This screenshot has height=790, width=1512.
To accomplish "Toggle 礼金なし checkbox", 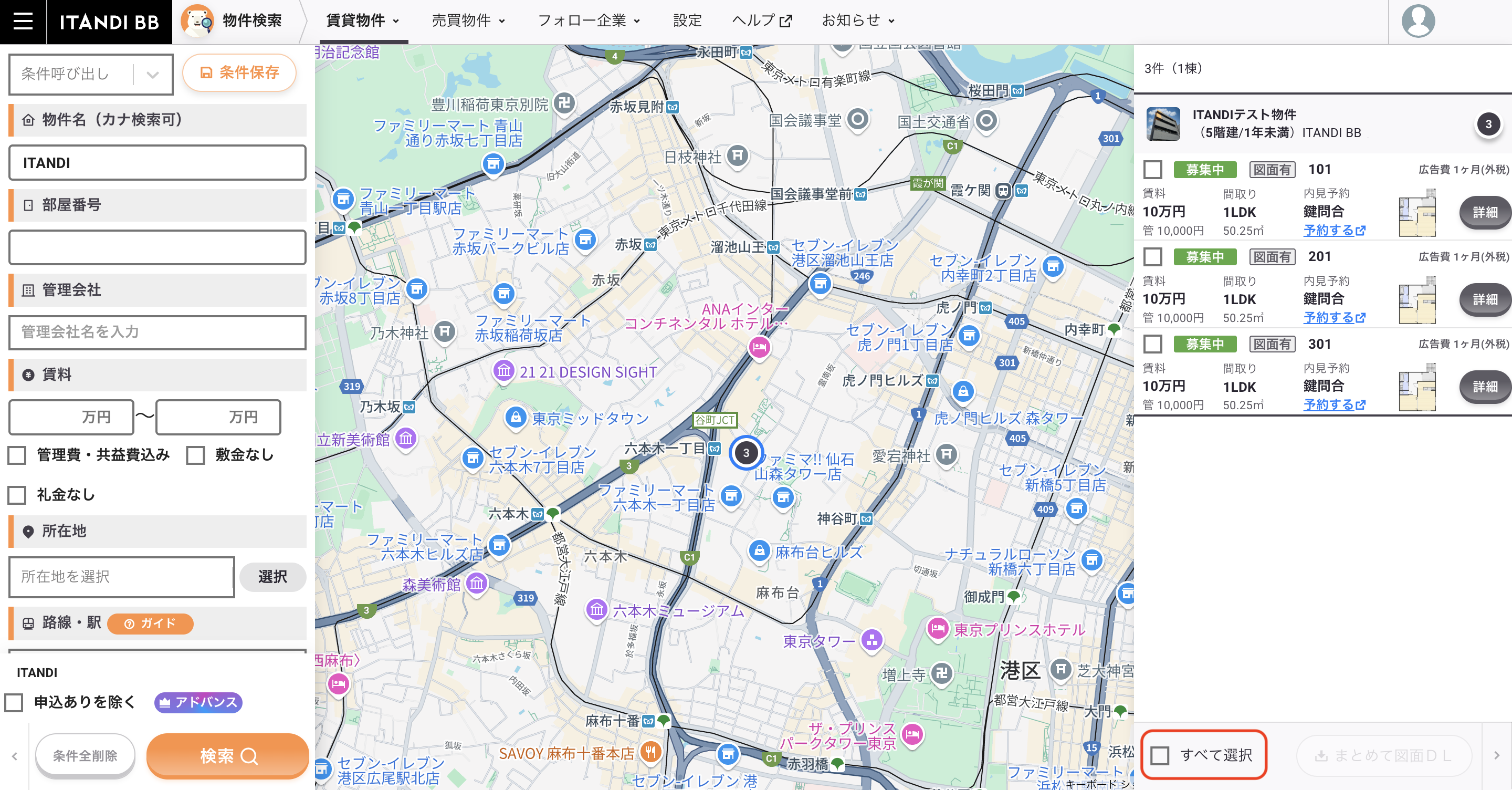I will [17, 495].
